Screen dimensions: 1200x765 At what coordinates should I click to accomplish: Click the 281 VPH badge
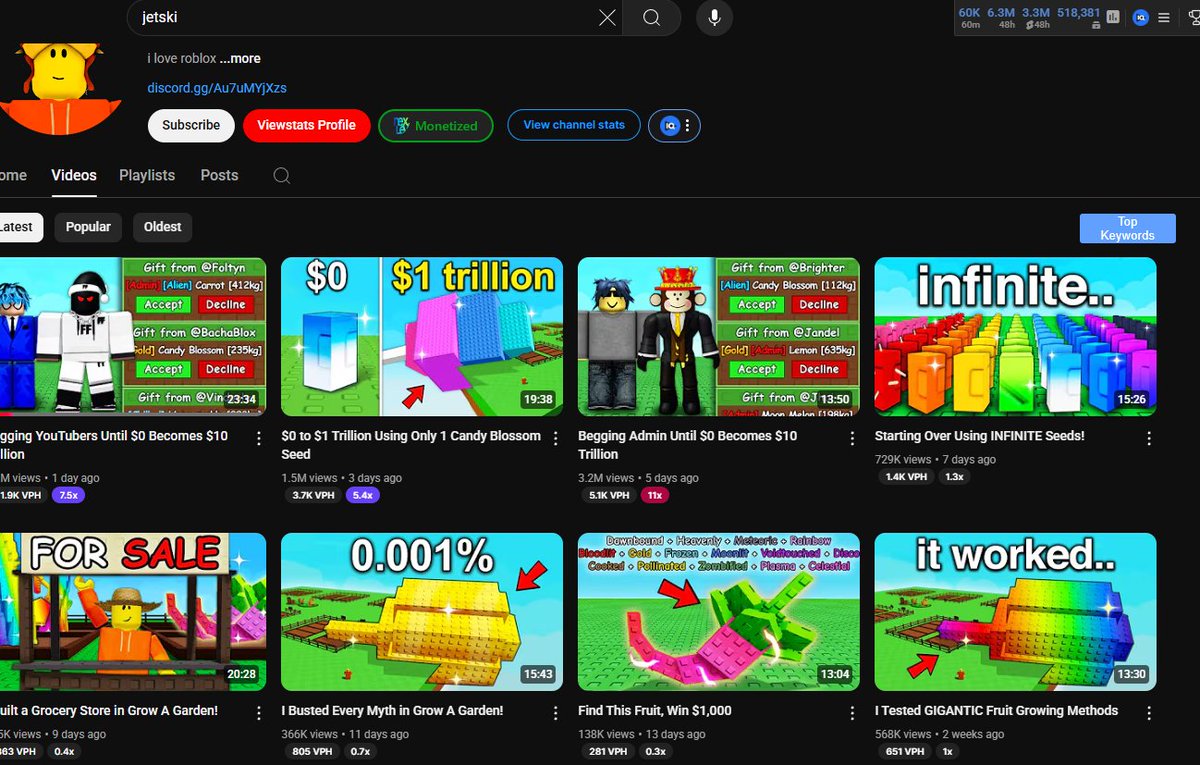coord(607,752)
